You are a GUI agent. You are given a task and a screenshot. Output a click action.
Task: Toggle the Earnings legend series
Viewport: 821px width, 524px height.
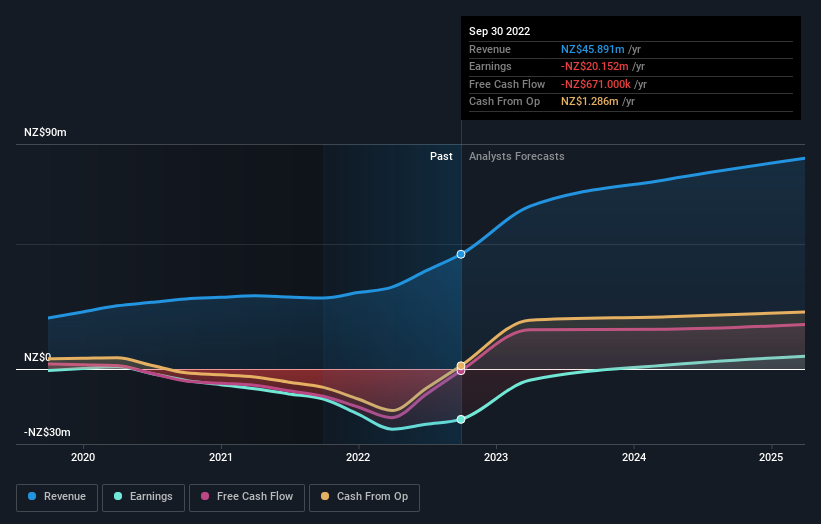pos(143,497)
